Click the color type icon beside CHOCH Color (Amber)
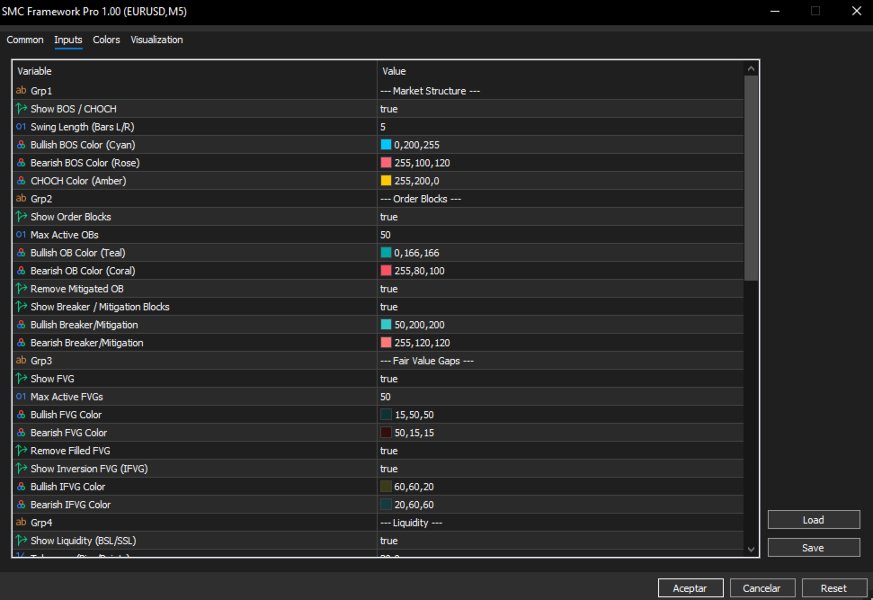873x600 pixels. [21, 180]
